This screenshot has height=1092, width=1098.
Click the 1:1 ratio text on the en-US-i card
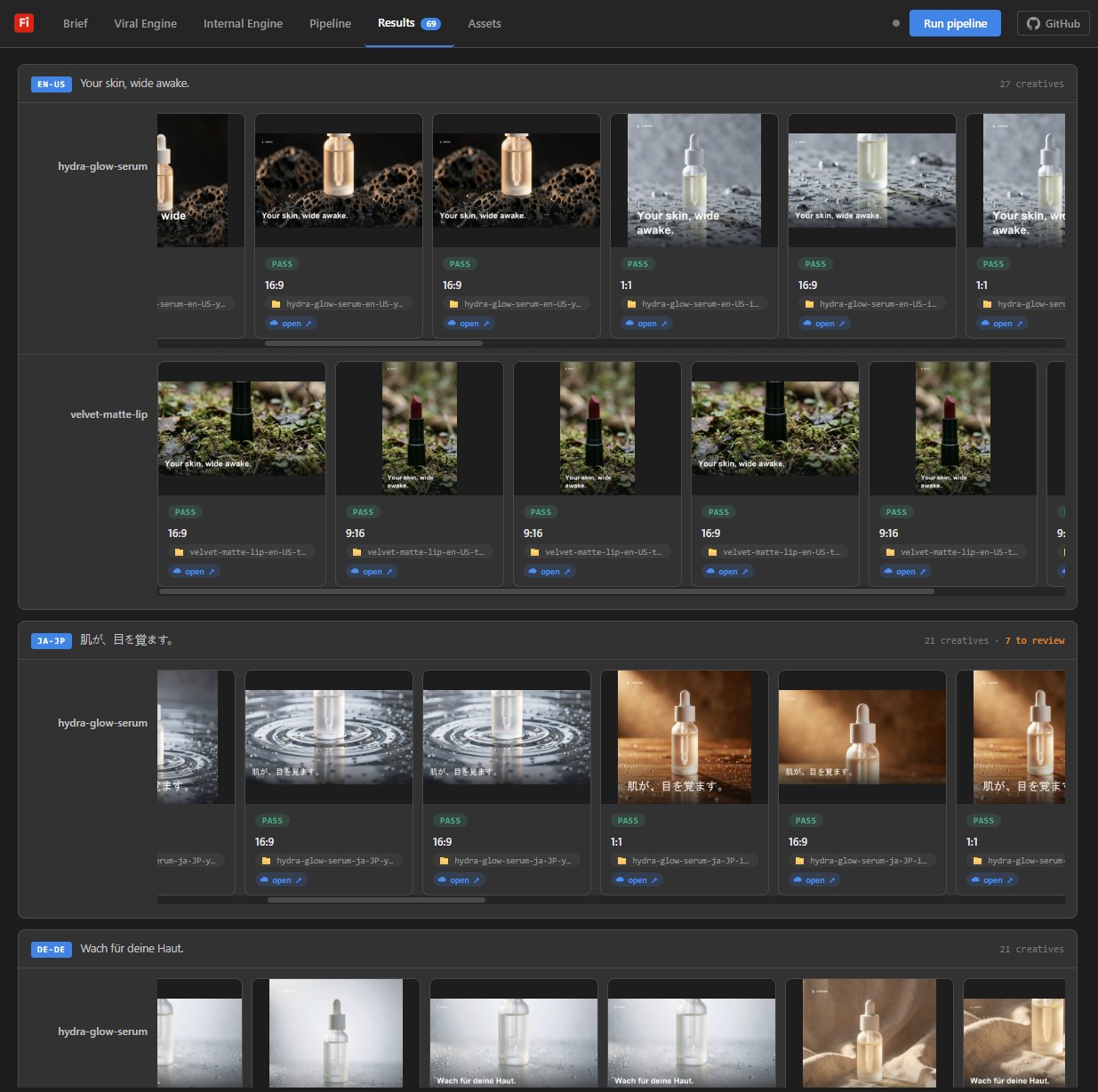click(x=627, y=285)
